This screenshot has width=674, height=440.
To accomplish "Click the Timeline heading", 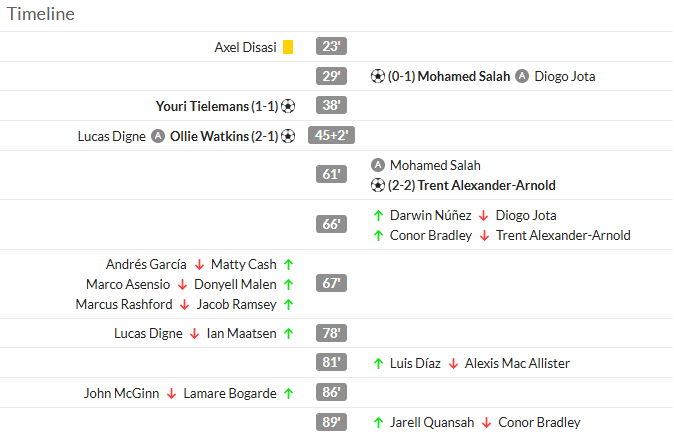I will [x=41, y=14].
